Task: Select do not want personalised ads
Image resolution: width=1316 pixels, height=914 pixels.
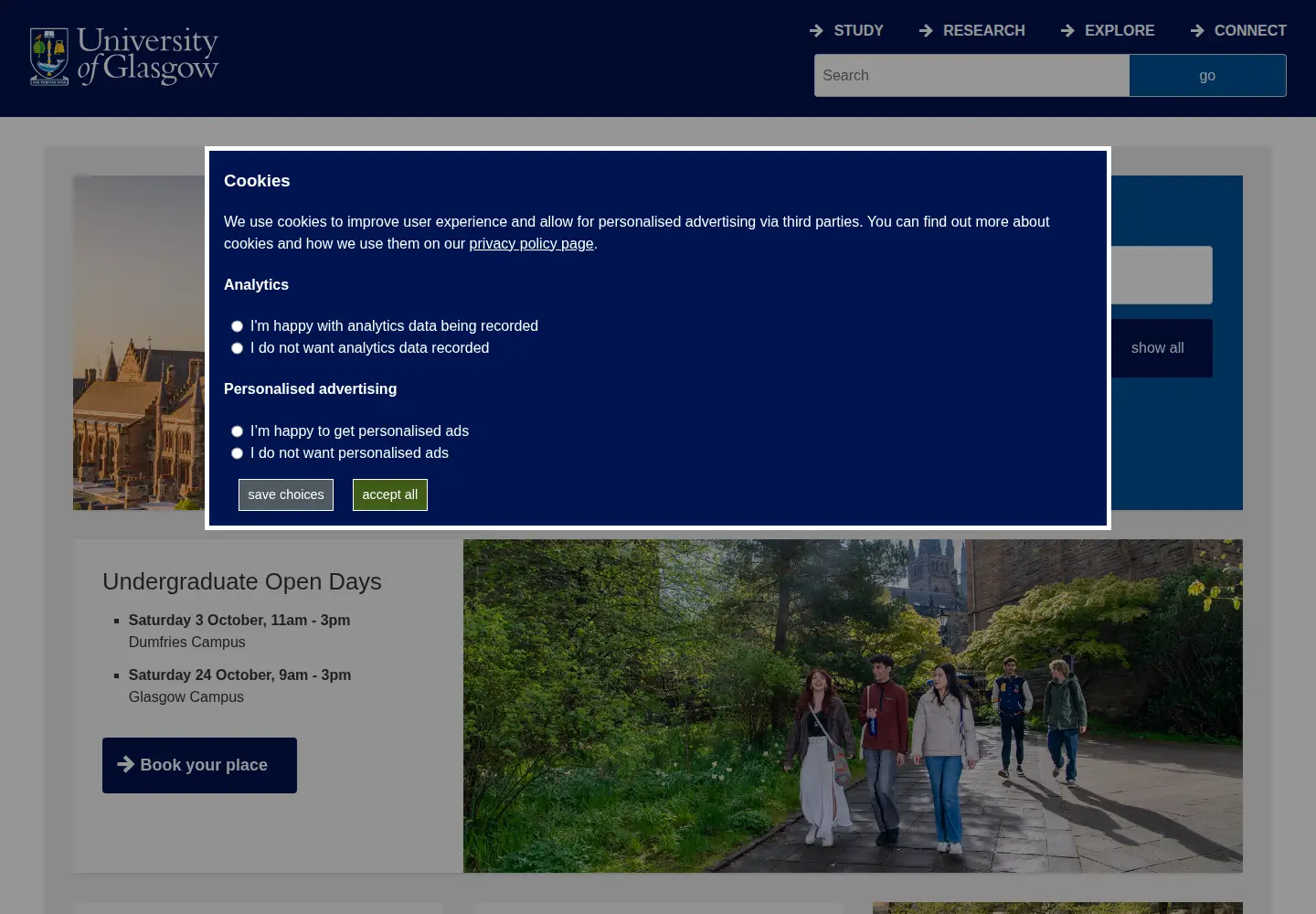Action: 237,453
